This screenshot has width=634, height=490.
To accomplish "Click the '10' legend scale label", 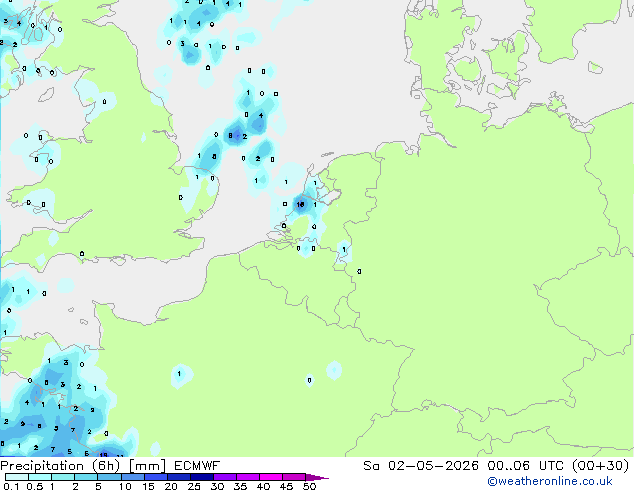I will click(x=125, y=486).
